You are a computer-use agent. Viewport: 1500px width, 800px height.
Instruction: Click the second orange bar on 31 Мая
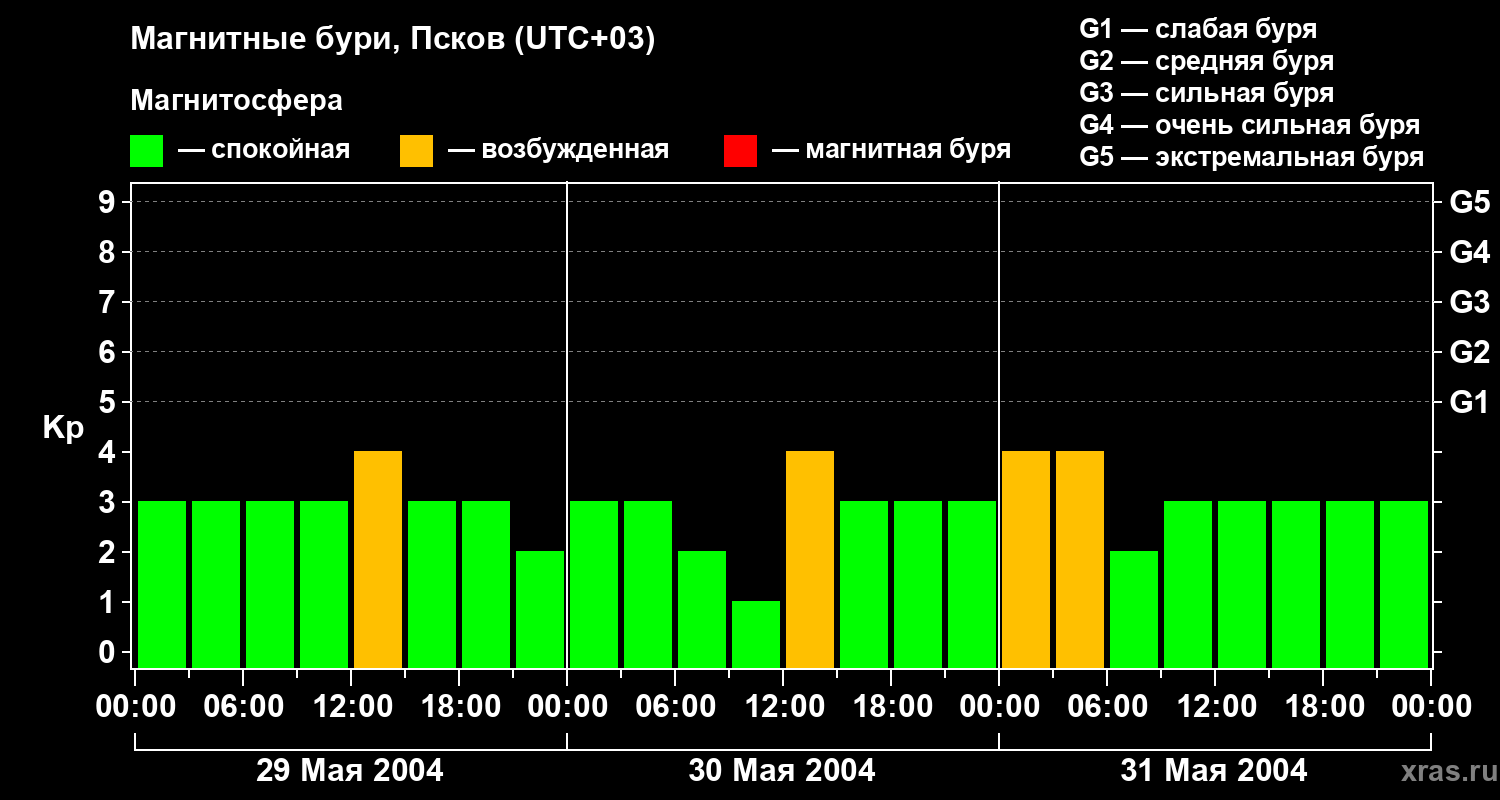pos(1080,559)
